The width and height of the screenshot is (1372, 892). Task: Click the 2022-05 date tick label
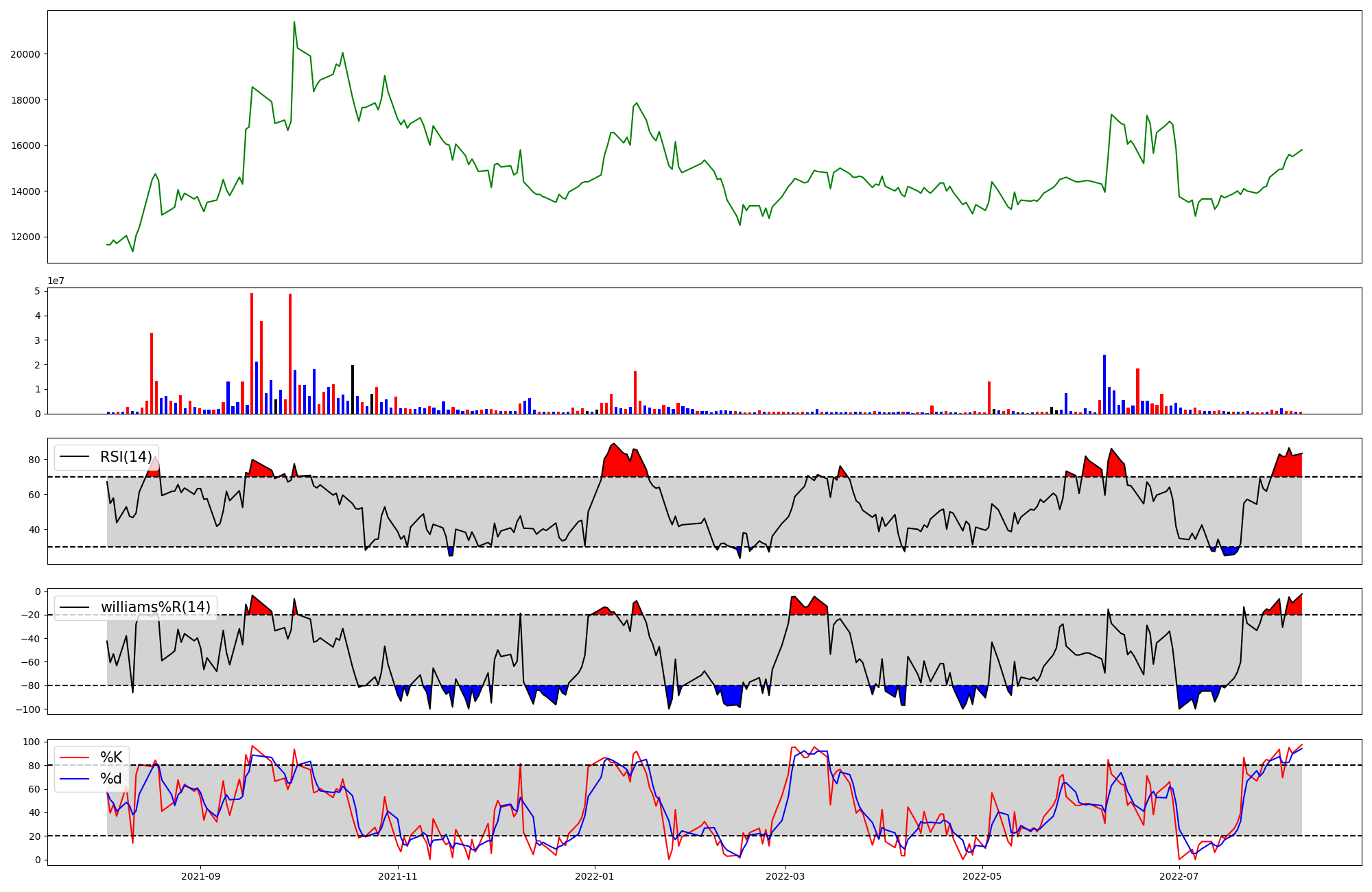982,876
